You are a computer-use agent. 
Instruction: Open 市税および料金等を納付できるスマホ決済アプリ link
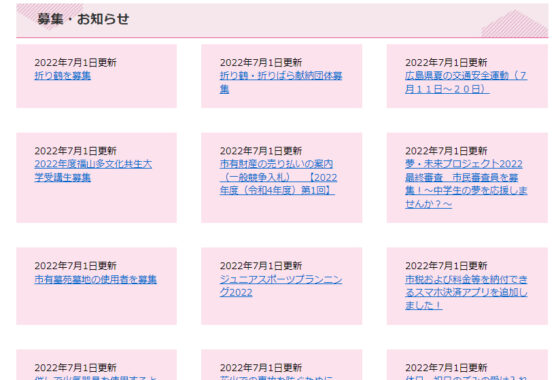[x=466, y=292]
